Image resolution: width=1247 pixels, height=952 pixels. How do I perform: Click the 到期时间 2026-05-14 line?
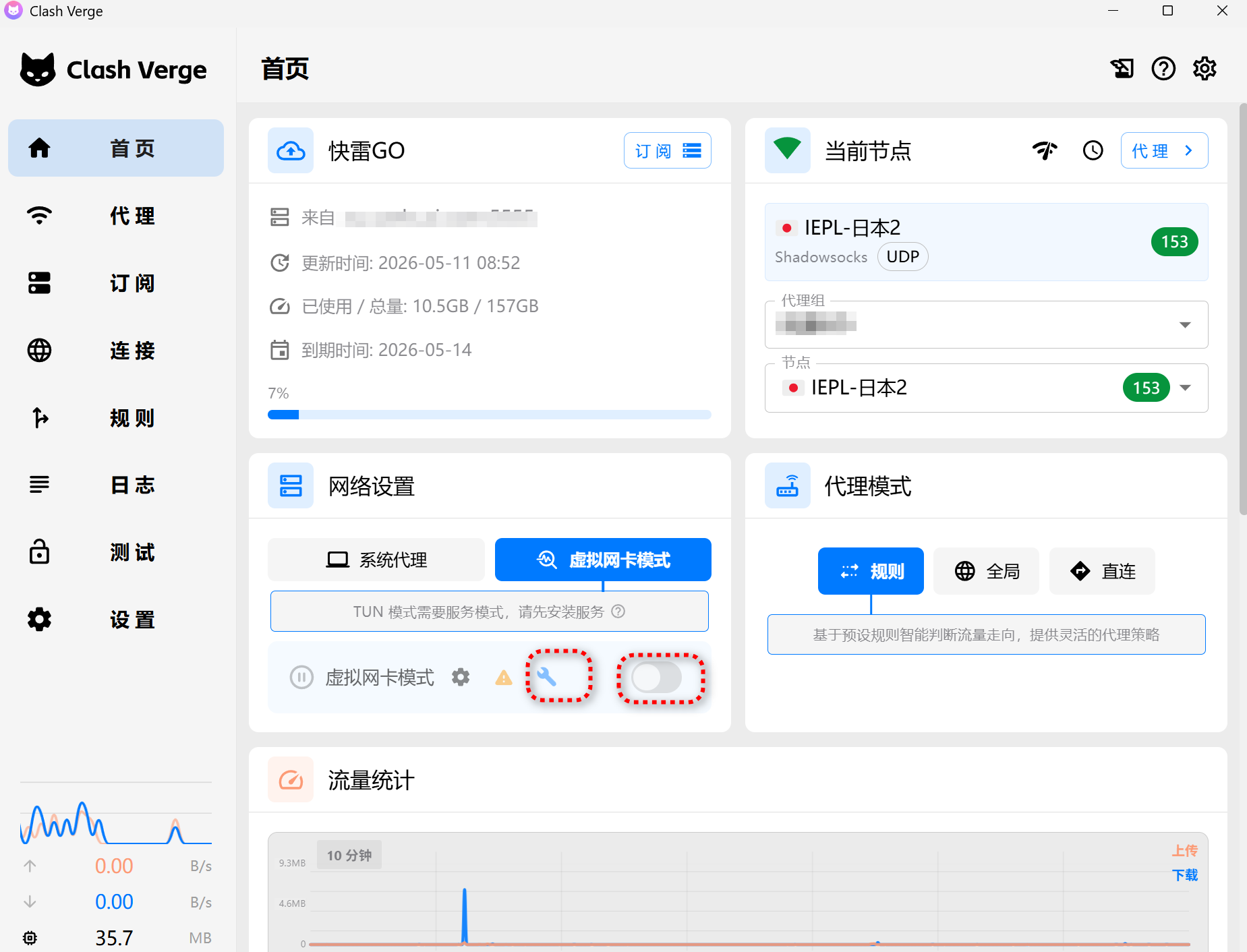[x=386, y=350]
